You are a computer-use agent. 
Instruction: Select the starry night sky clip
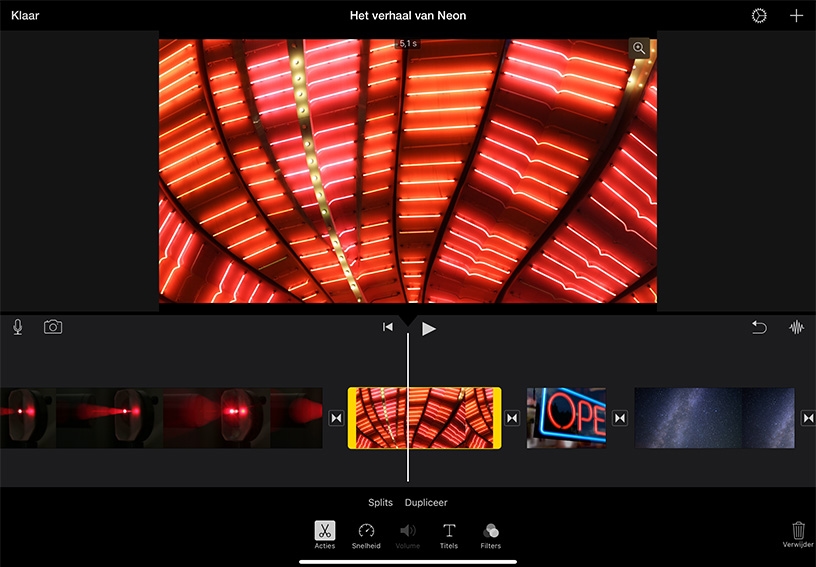point(715,418)
